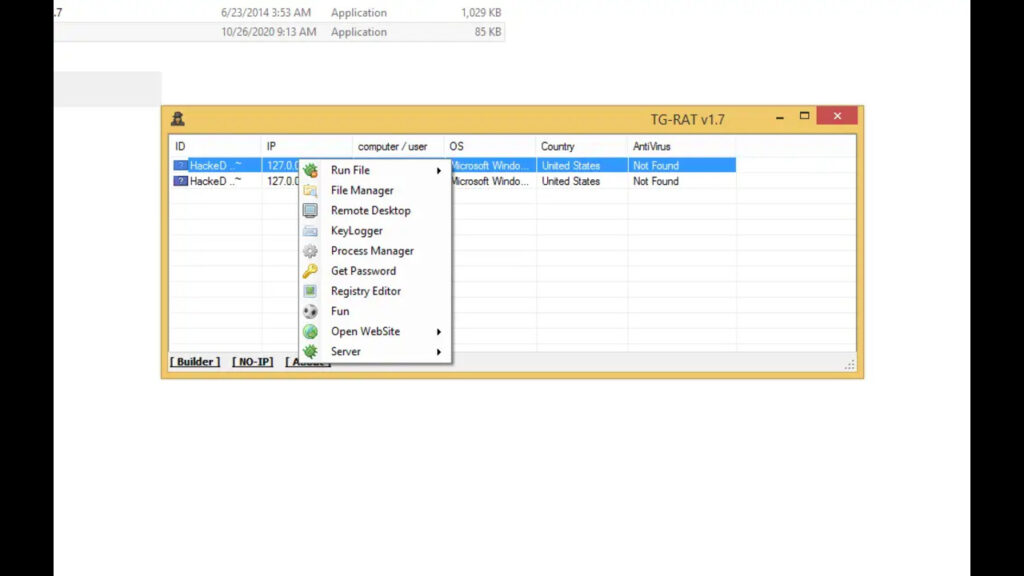The image size is (1024, 576).
Task: Click United States in the unselected row
Action: point(571,182)
